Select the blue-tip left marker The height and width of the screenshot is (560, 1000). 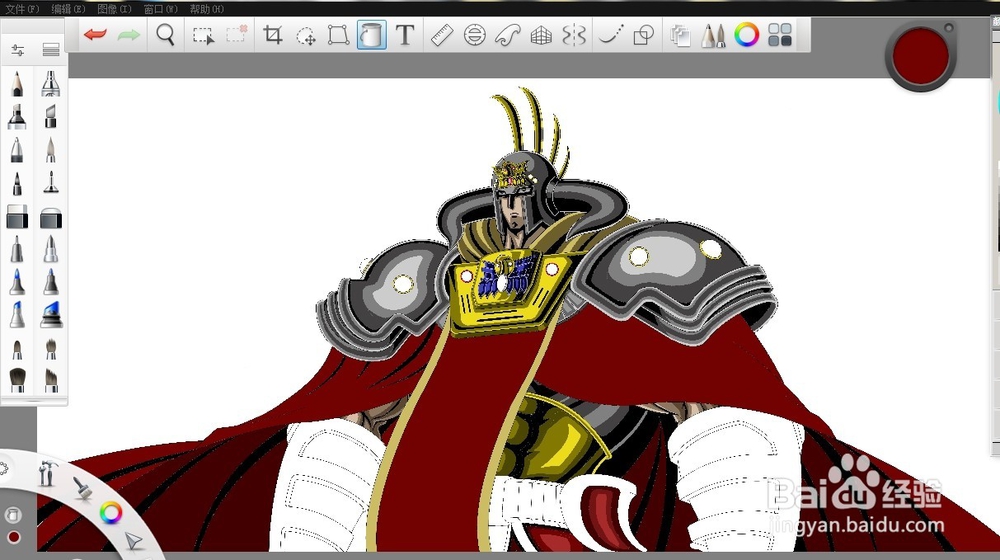tap(17, 281)
